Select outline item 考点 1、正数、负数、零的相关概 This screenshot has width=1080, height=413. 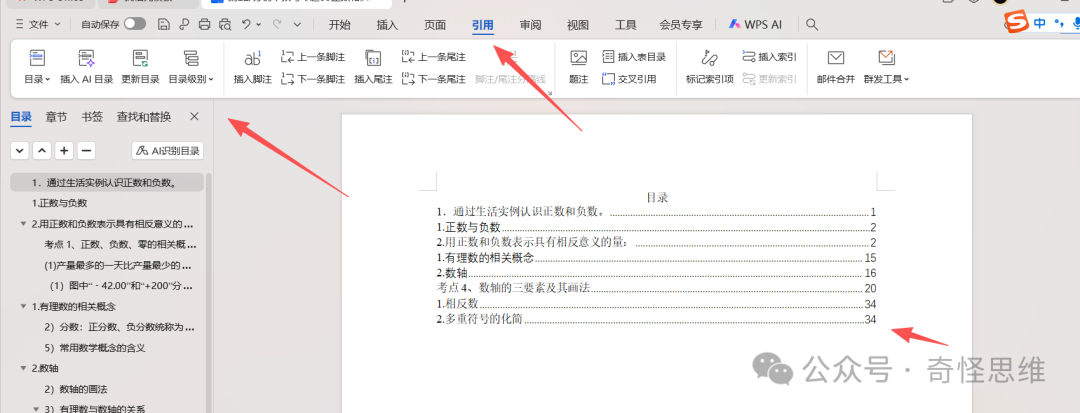pyautogui.click(x=121, y=244)
